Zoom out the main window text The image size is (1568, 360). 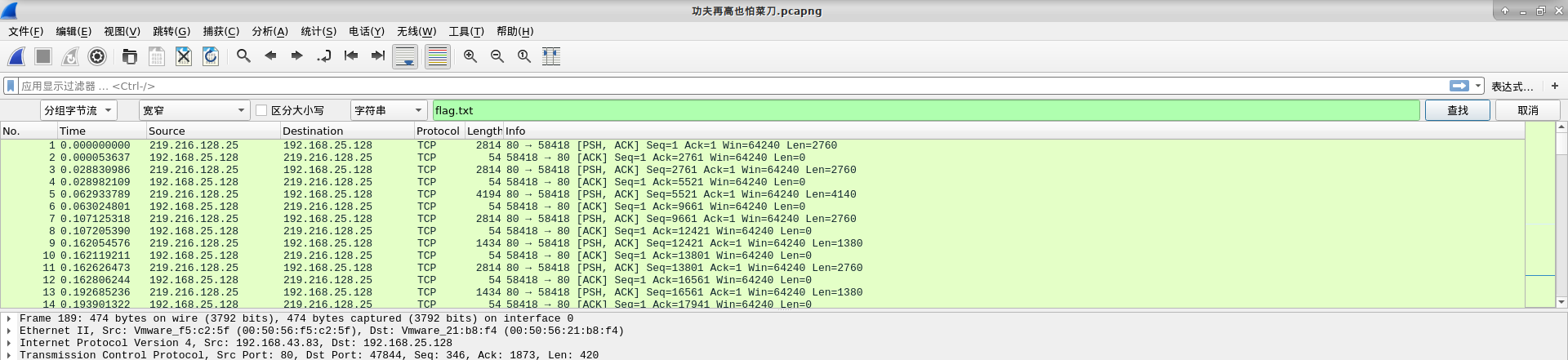click(x=497, y=56)
